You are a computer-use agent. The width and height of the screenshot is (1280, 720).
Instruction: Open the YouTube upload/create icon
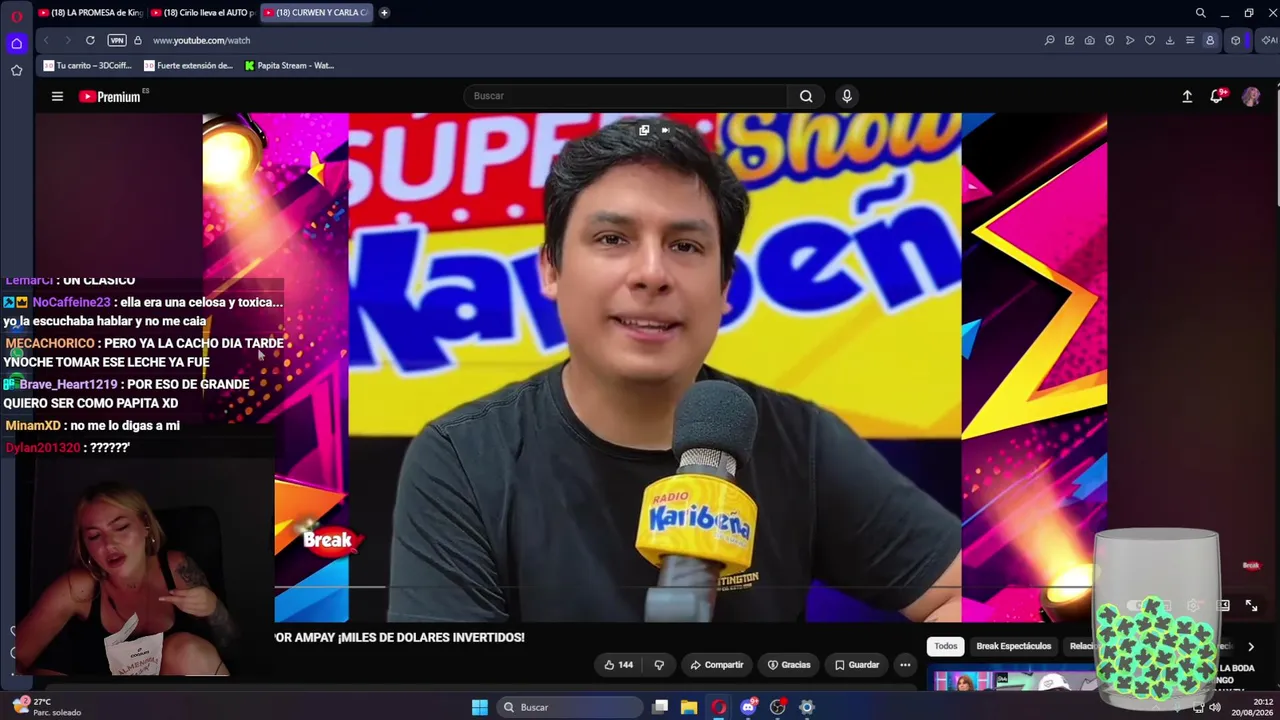(1187, 96)
